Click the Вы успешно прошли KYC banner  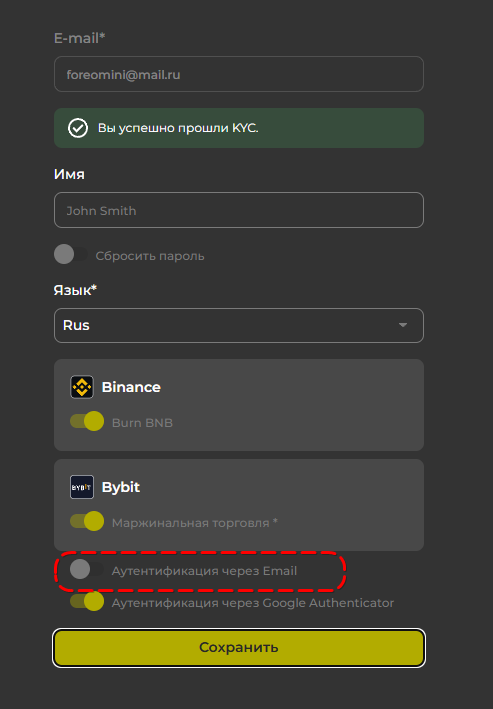point(239,128)
